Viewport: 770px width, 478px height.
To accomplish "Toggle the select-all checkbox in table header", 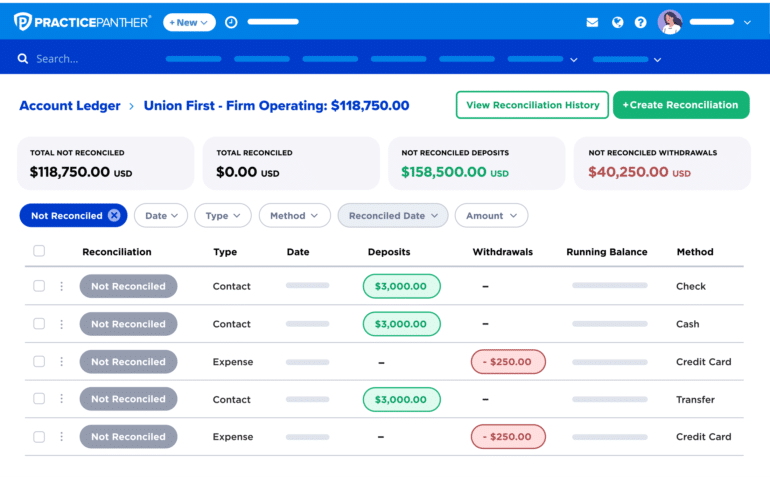I will click(39, 251).
